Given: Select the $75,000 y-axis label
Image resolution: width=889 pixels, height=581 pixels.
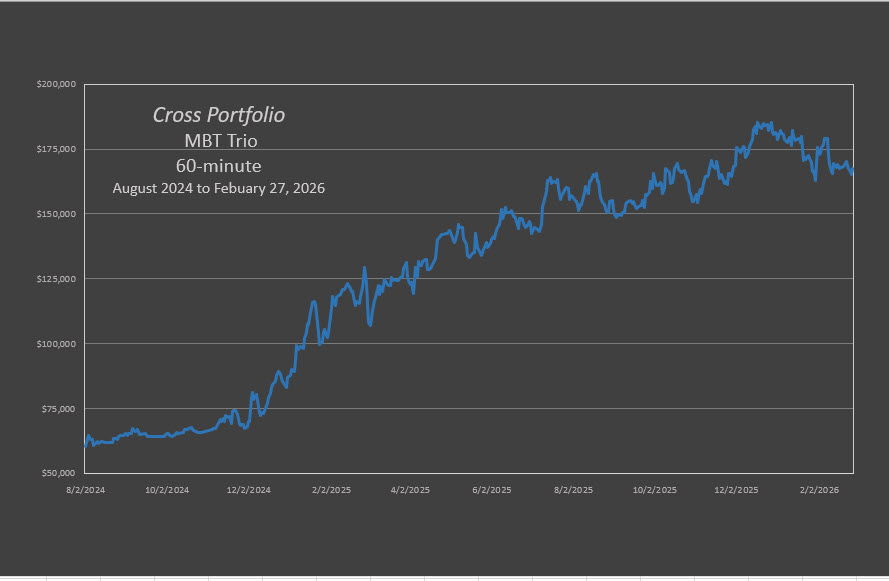Looking at the screenshot, I should [58, 408].
